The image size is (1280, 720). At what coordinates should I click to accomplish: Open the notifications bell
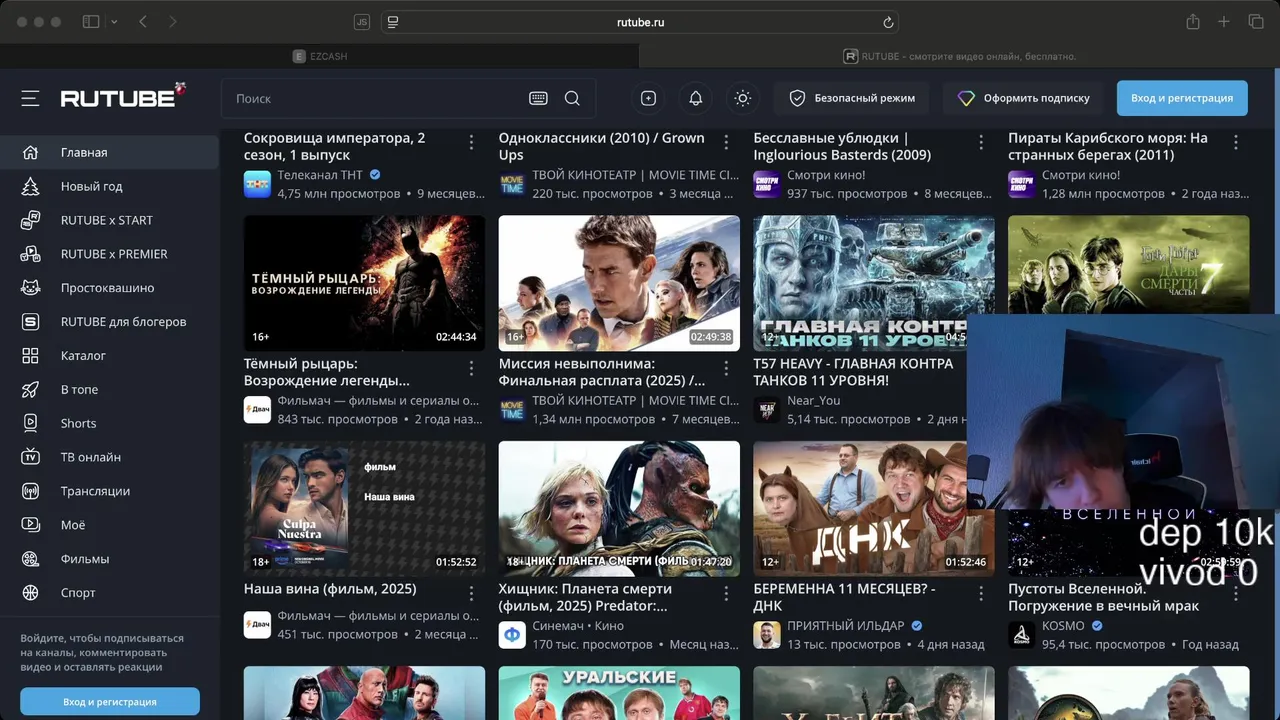coord(696,98)
